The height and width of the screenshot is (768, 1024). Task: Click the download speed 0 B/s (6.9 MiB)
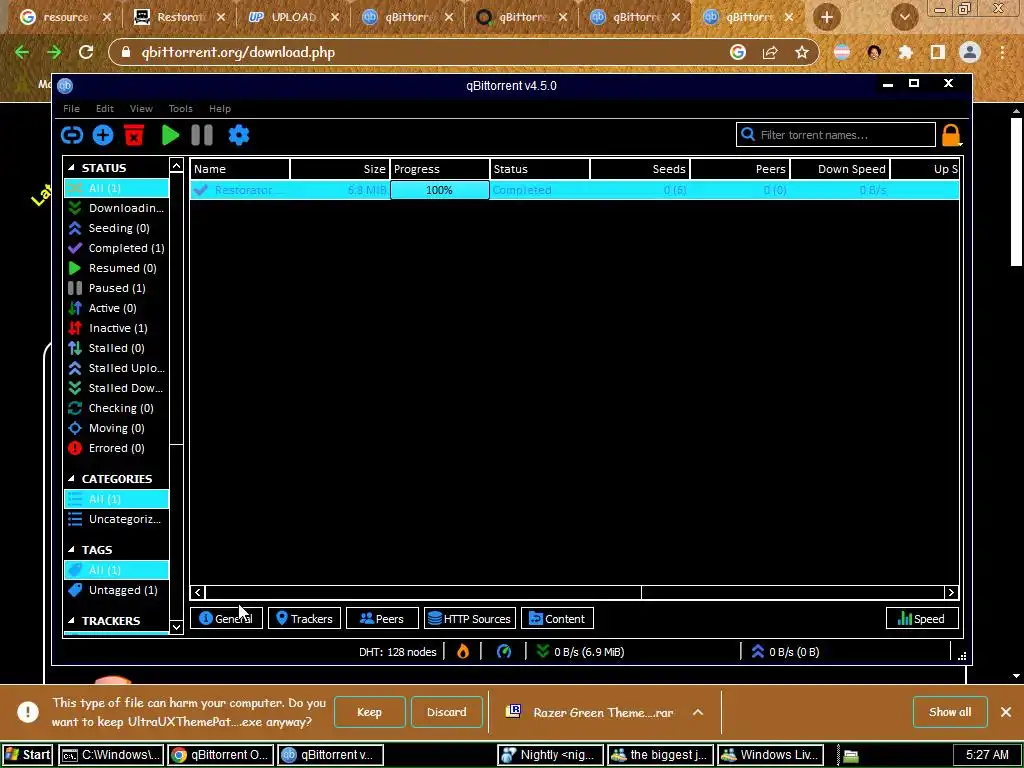coord(580,652)
